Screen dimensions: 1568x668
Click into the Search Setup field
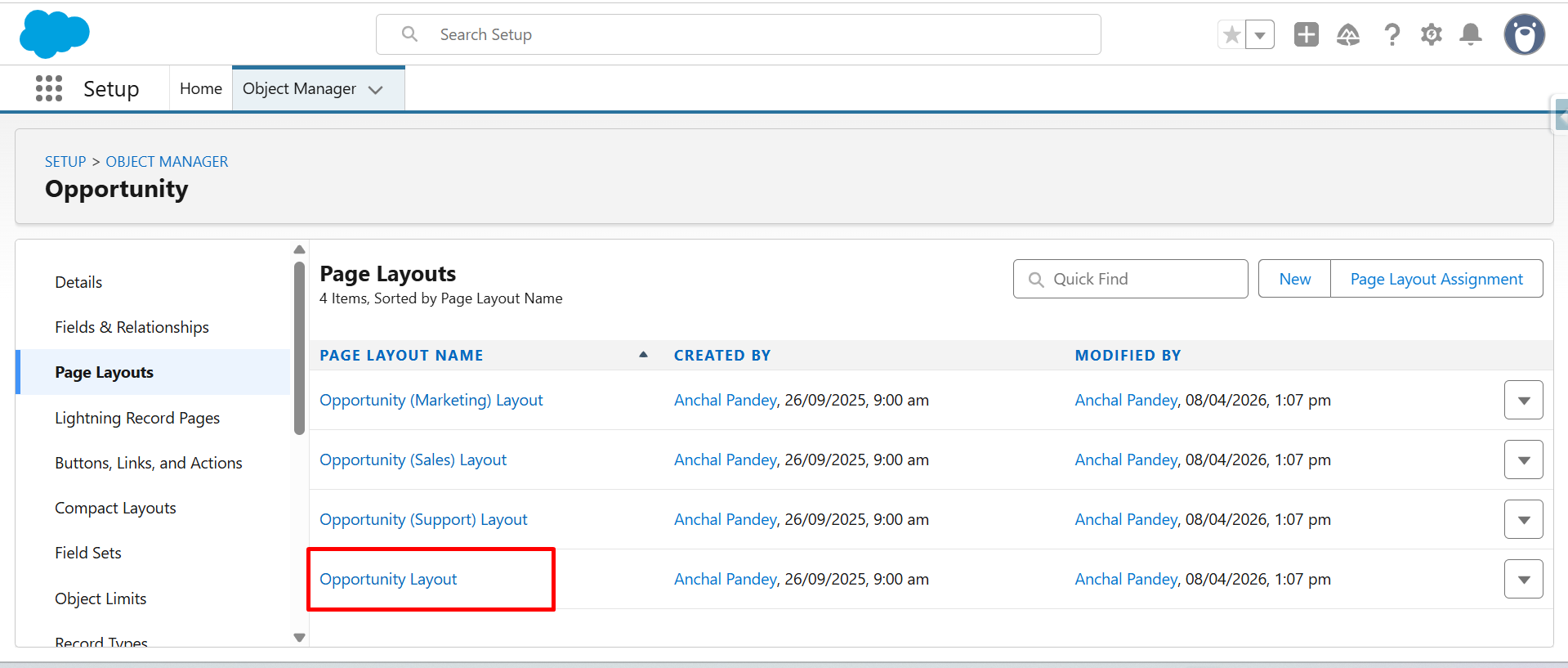click(x=738, y=34)
